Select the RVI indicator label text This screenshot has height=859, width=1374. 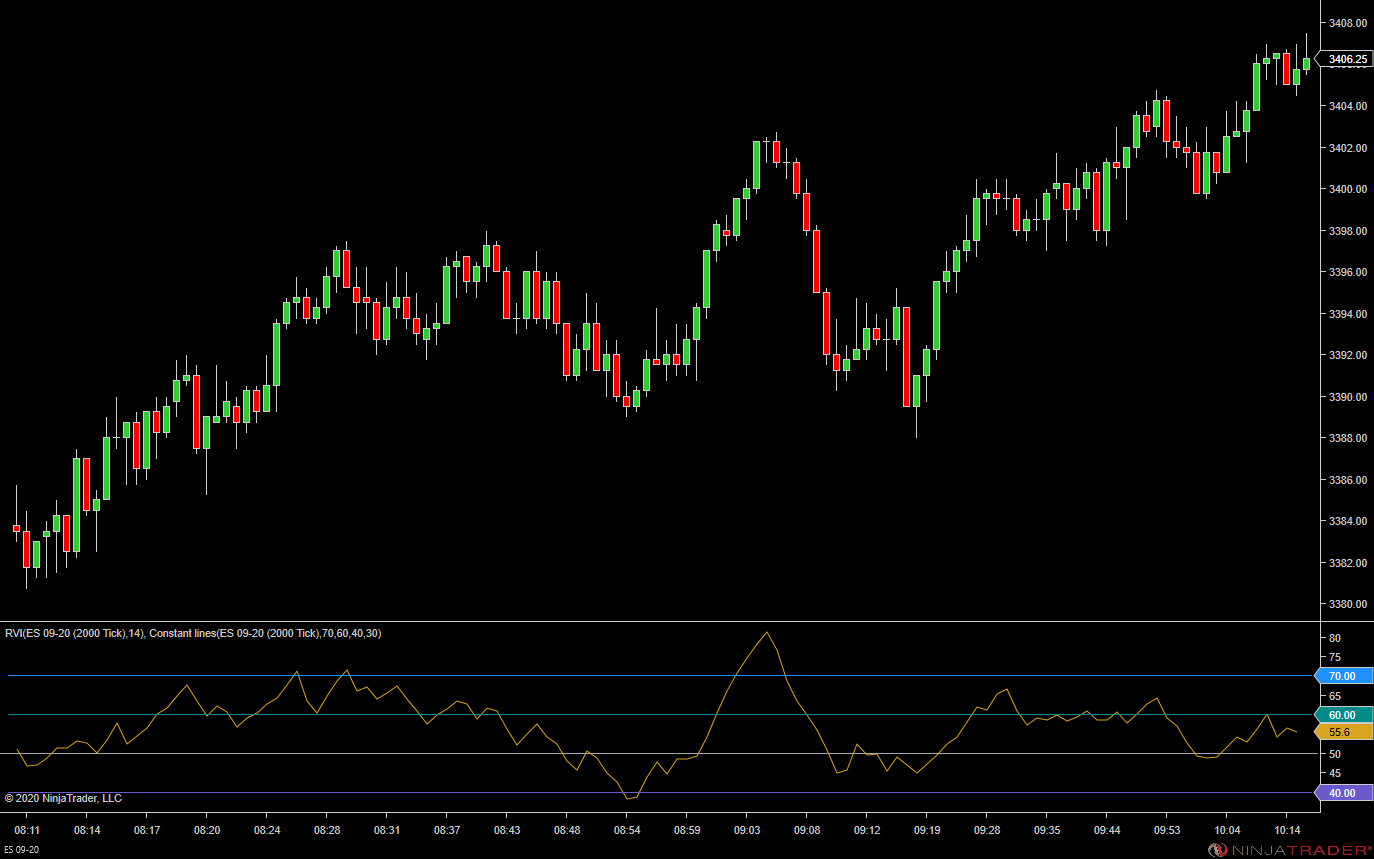(75, 633)
